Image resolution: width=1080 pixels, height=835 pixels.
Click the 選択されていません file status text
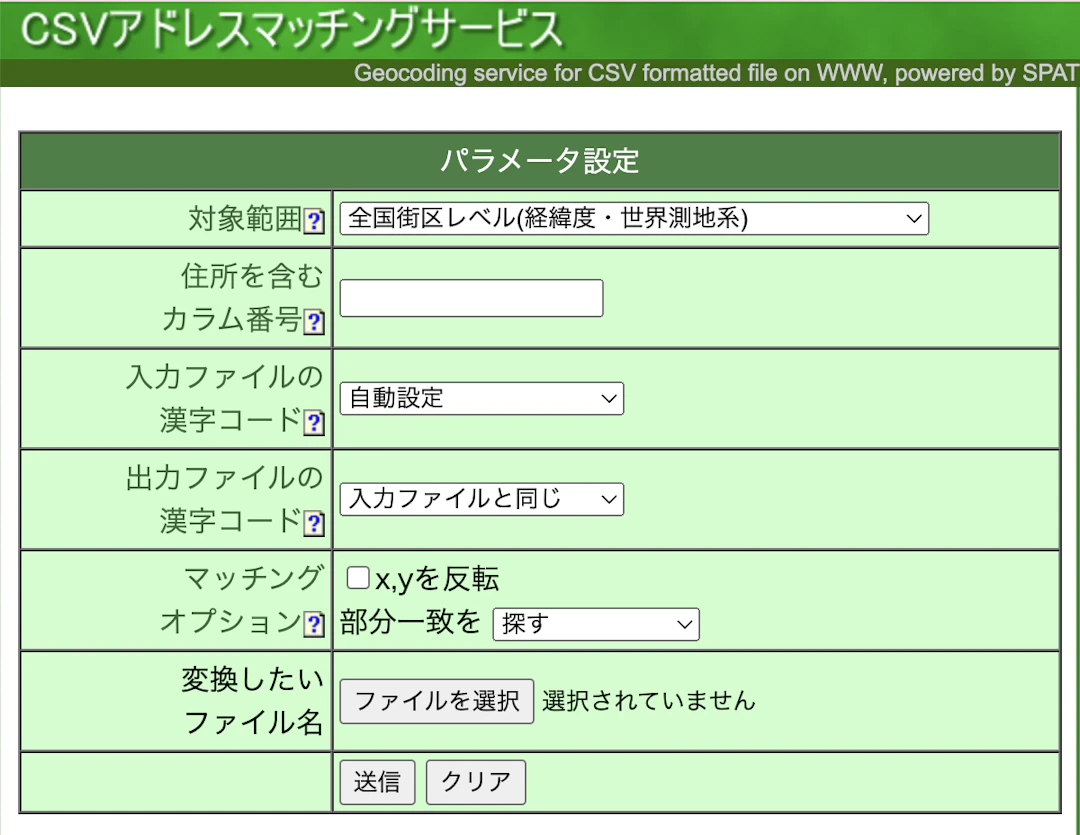coord(649,701)
